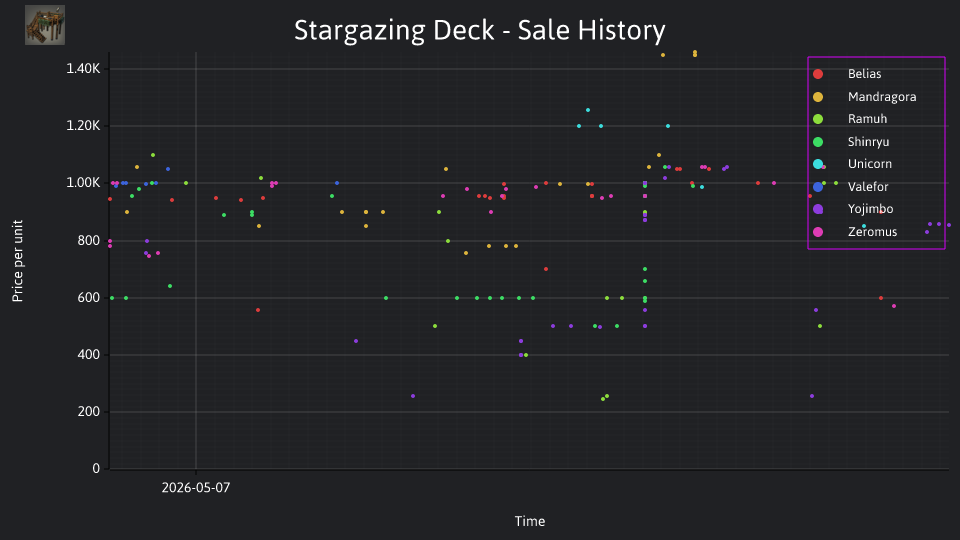Click the yellow Mandragora legend dot
960x540 pixels.
(818, 97)
